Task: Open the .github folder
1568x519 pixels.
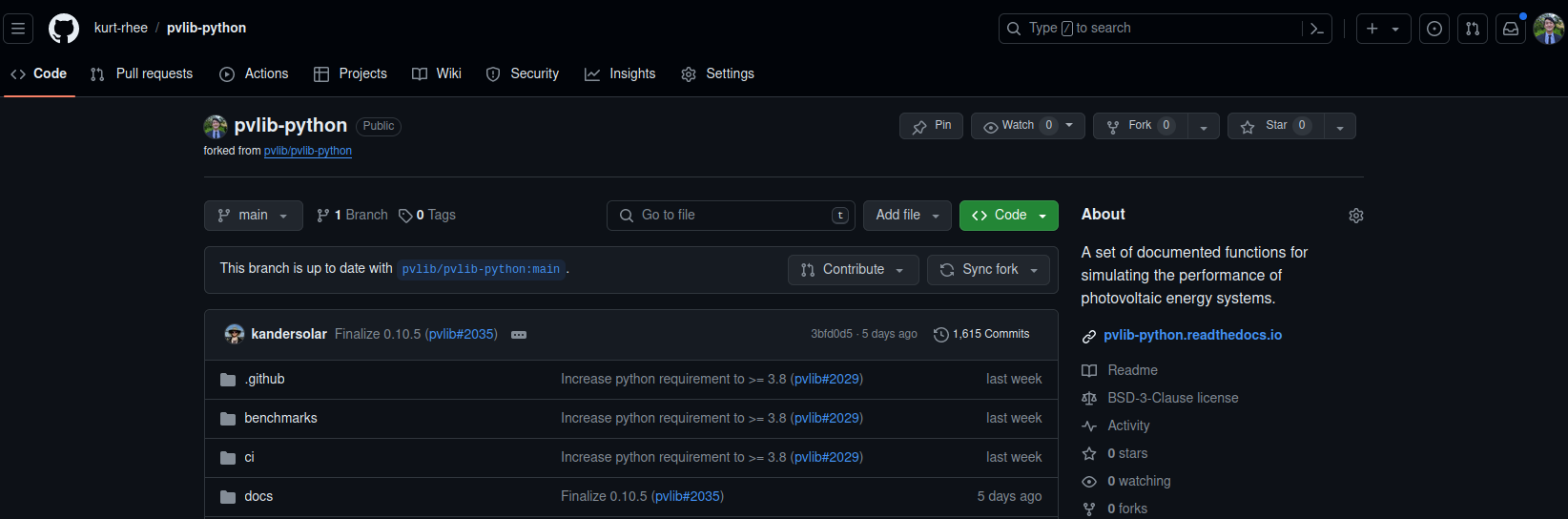Action: point(264,379)
